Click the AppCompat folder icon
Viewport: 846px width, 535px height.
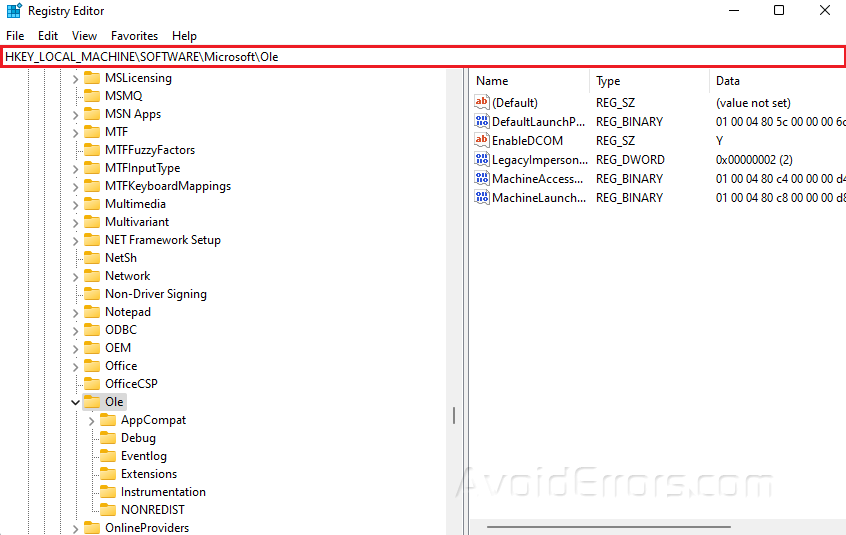click(108, 420)
